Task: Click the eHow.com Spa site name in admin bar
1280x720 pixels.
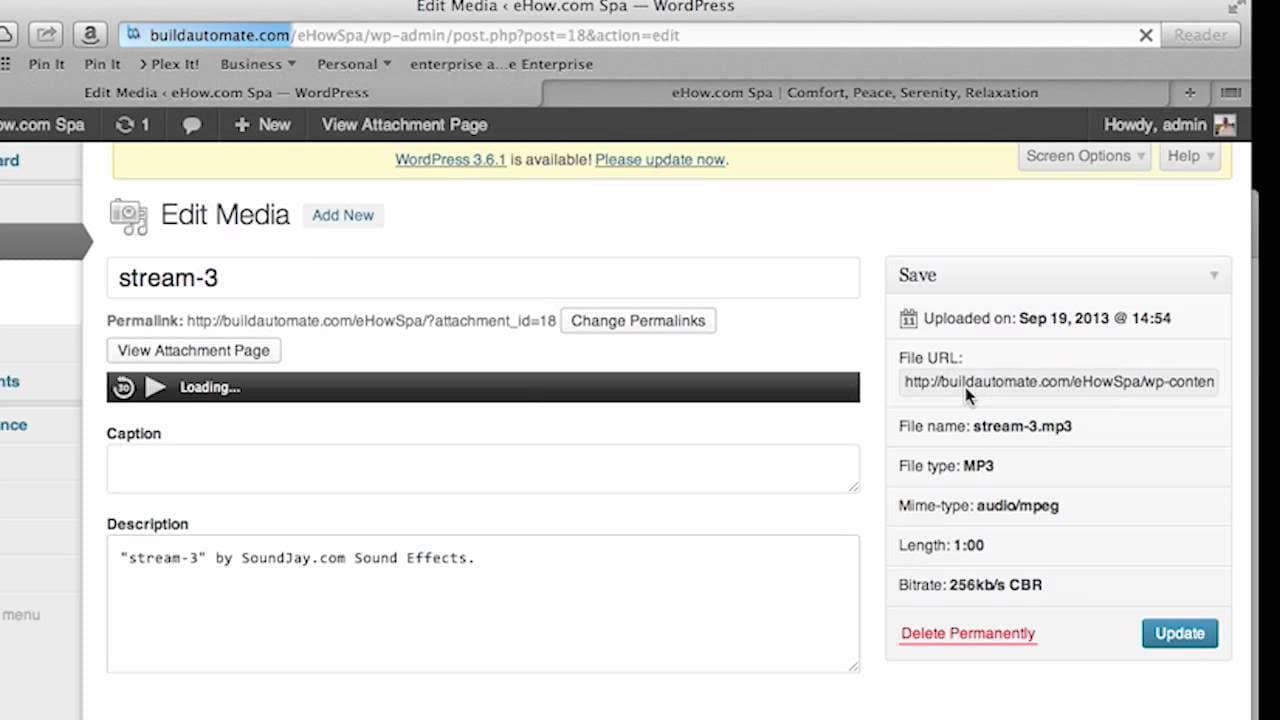Action: [42, 125]
